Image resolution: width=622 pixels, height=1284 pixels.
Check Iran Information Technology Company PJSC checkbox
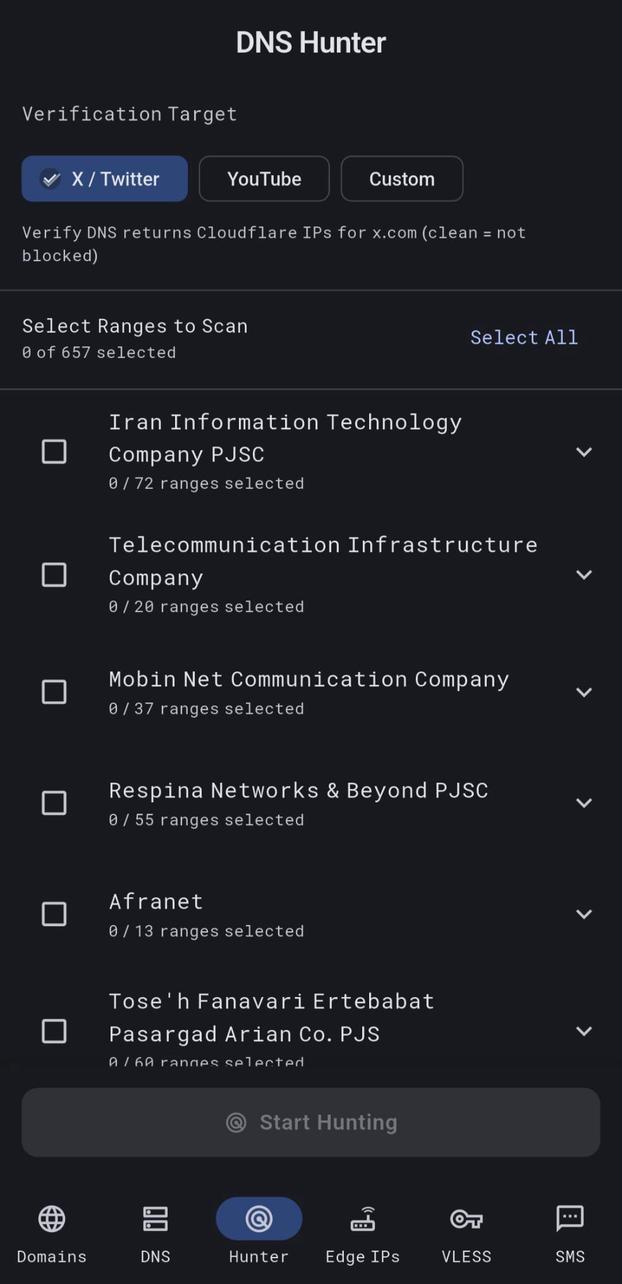click(54, 452)
